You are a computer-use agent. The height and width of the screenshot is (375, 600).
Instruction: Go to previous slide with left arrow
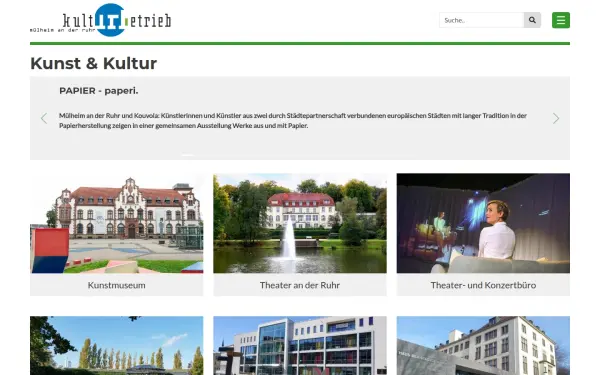tap(44, 118)
